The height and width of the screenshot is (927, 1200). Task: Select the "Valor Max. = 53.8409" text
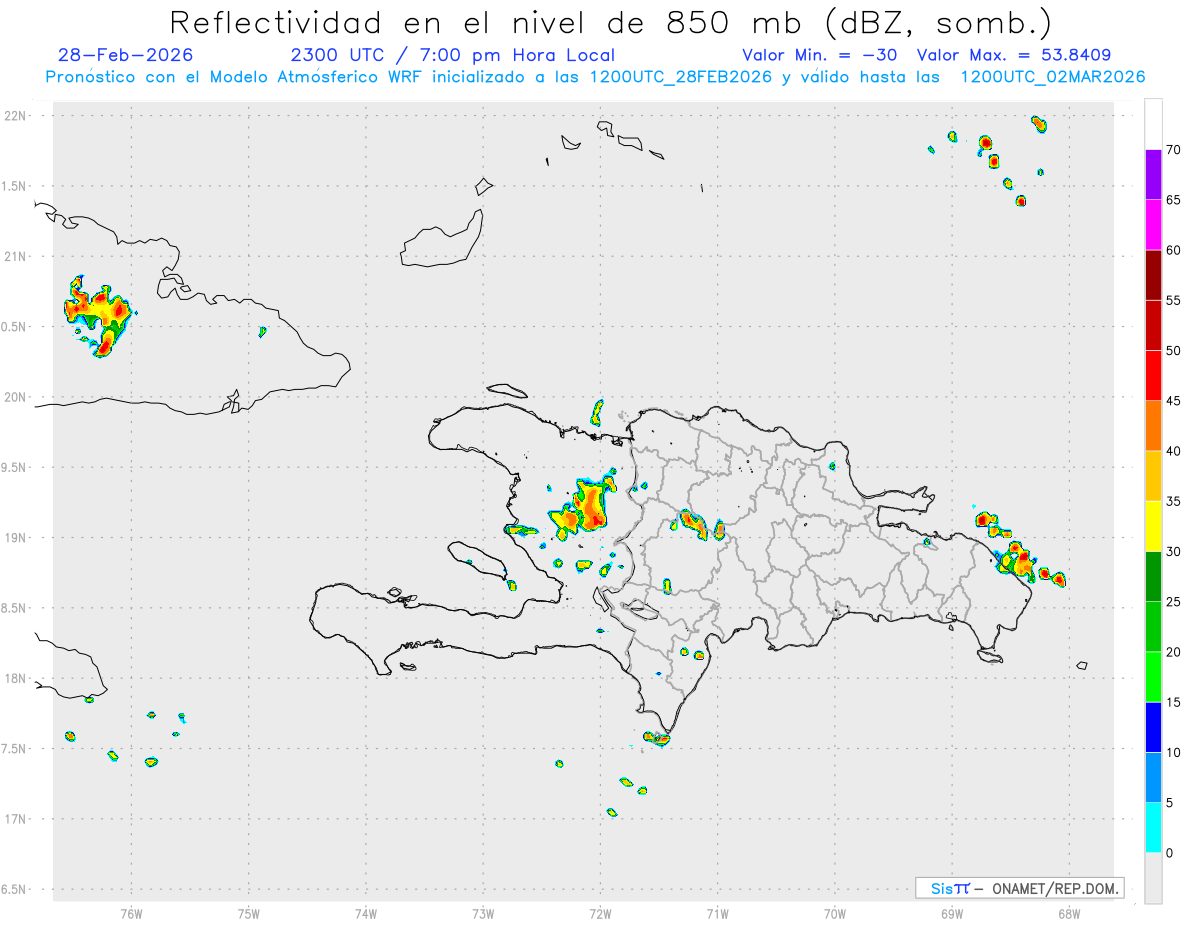tap(1014, 55)
